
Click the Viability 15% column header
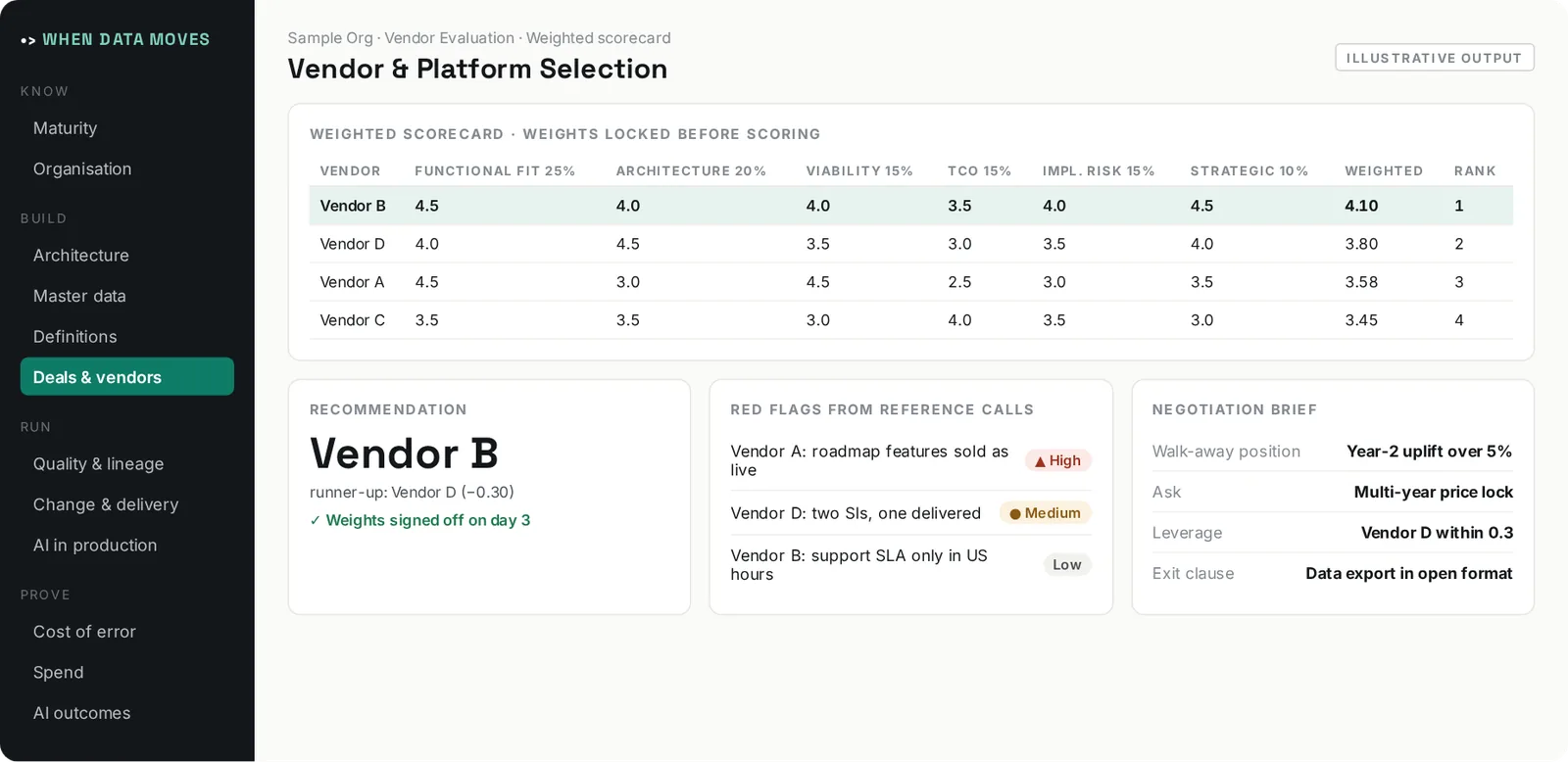(859, 170)
